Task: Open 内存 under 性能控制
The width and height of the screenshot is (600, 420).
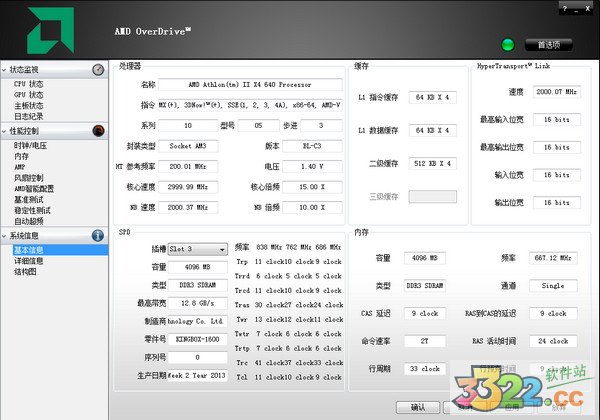Action: coord(21,156)
